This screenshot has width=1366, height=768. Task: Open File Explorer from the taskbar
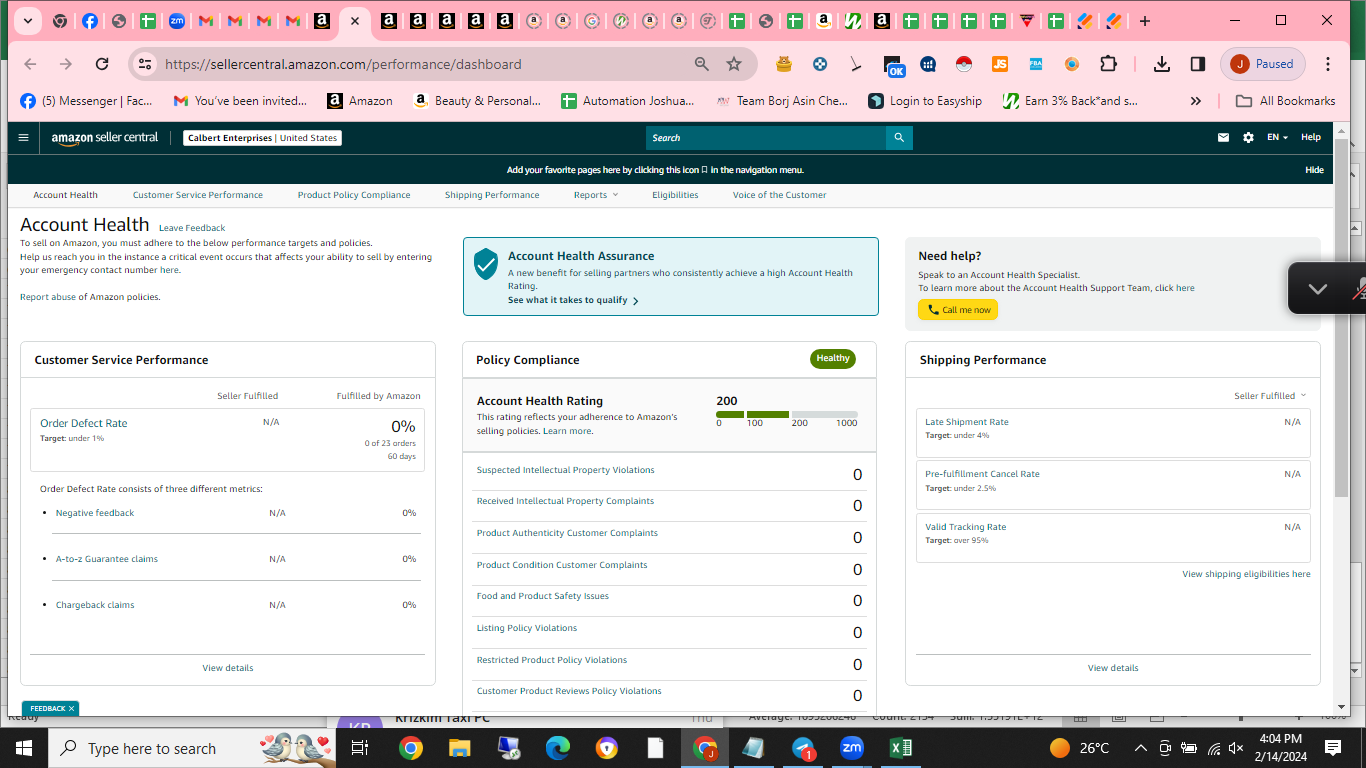click(459, 748)
